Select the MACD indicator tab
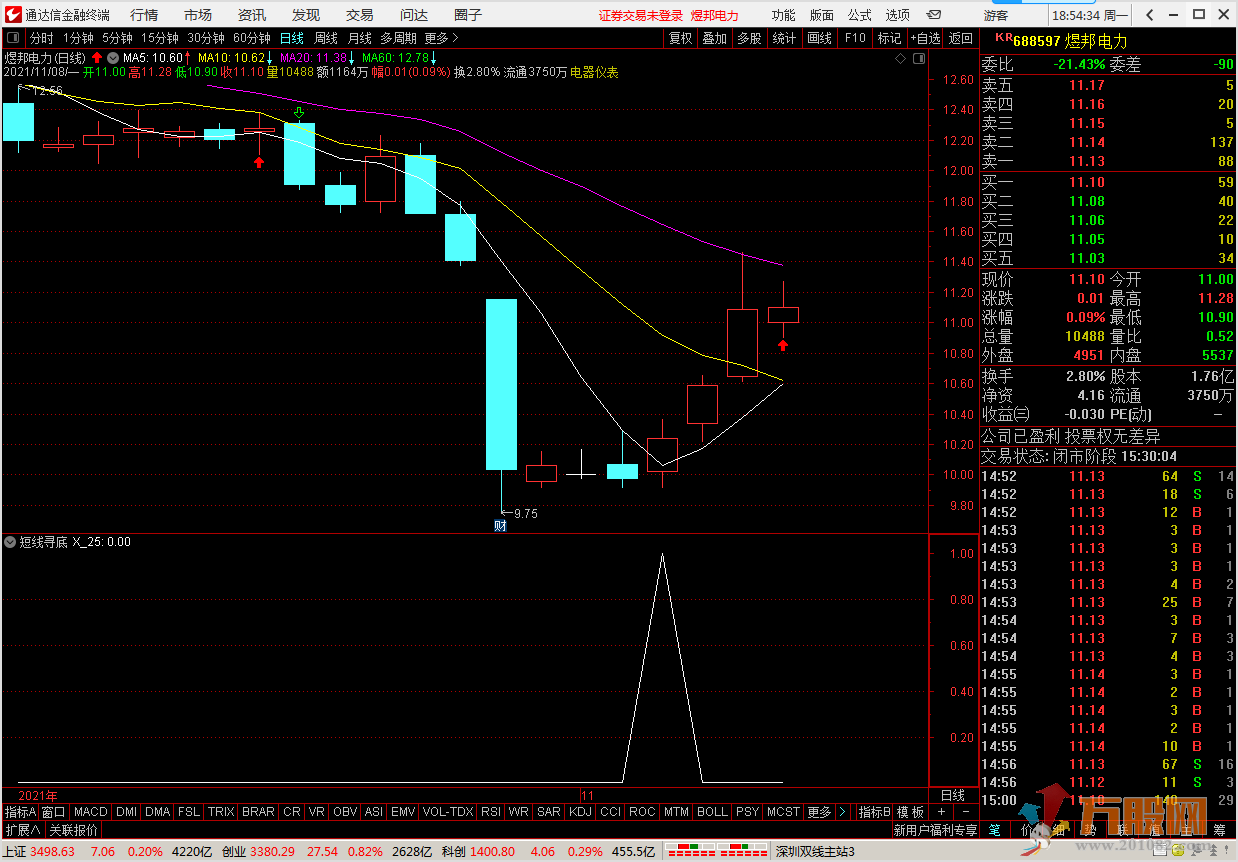1238x862 pixels. (x=90, y=812)
